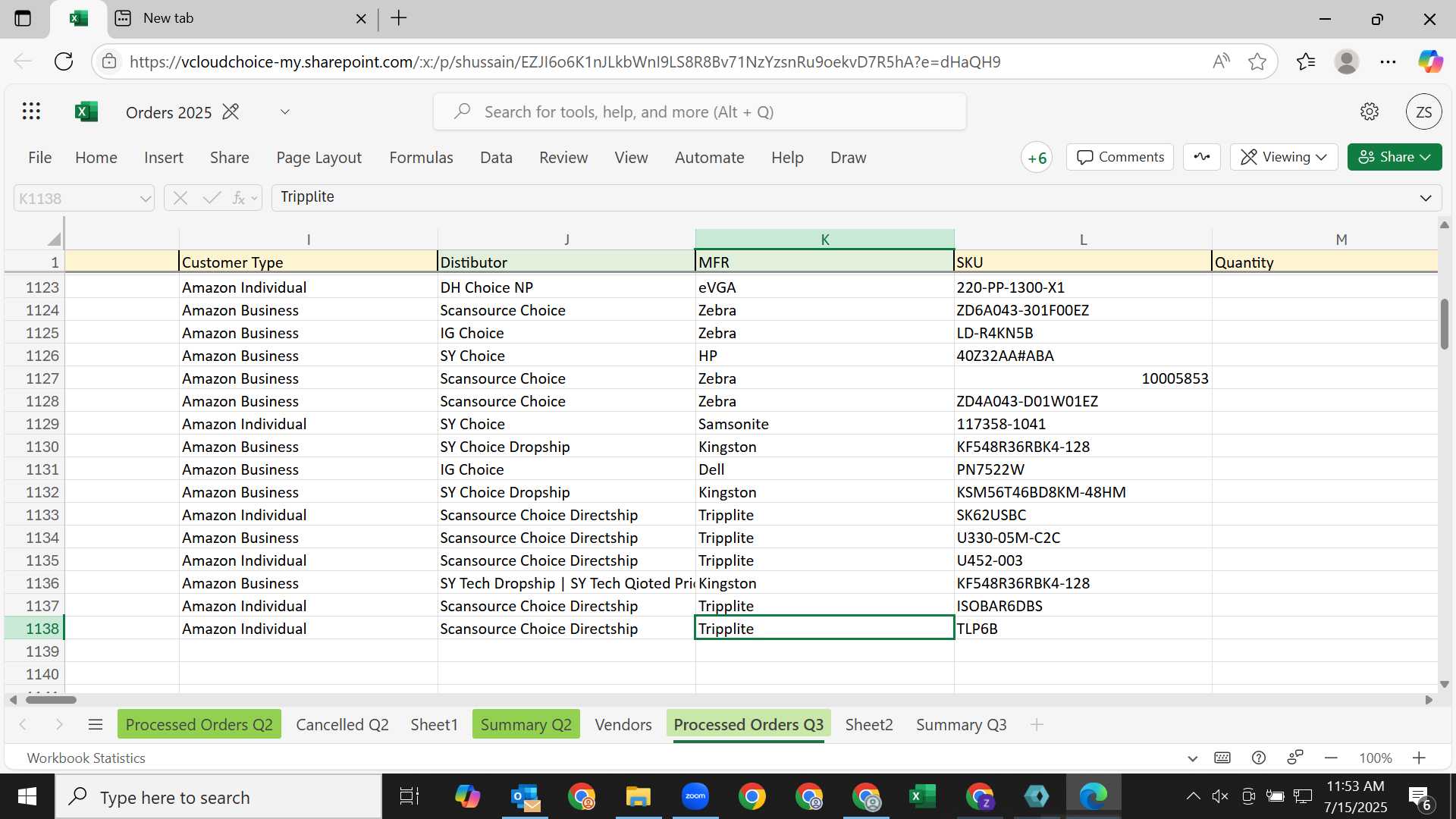The image size is (1456, 819).
Task: Expand the fx function dropdown arrow
Action: coord(254,199)
